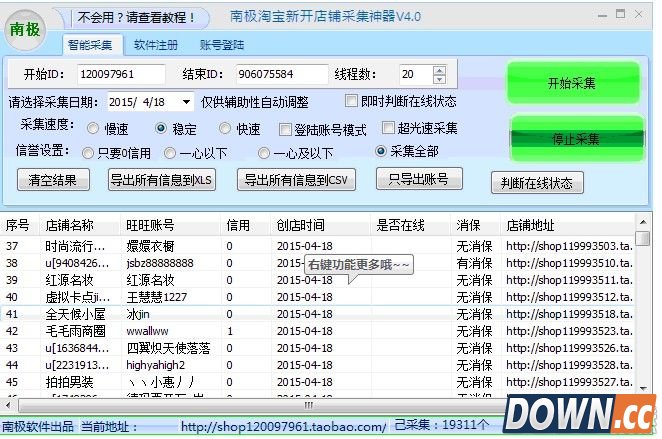Viewport: 662px width, 439px height.
Task: Click 导出所有信息到CSV button
Action: coord(296,180)
